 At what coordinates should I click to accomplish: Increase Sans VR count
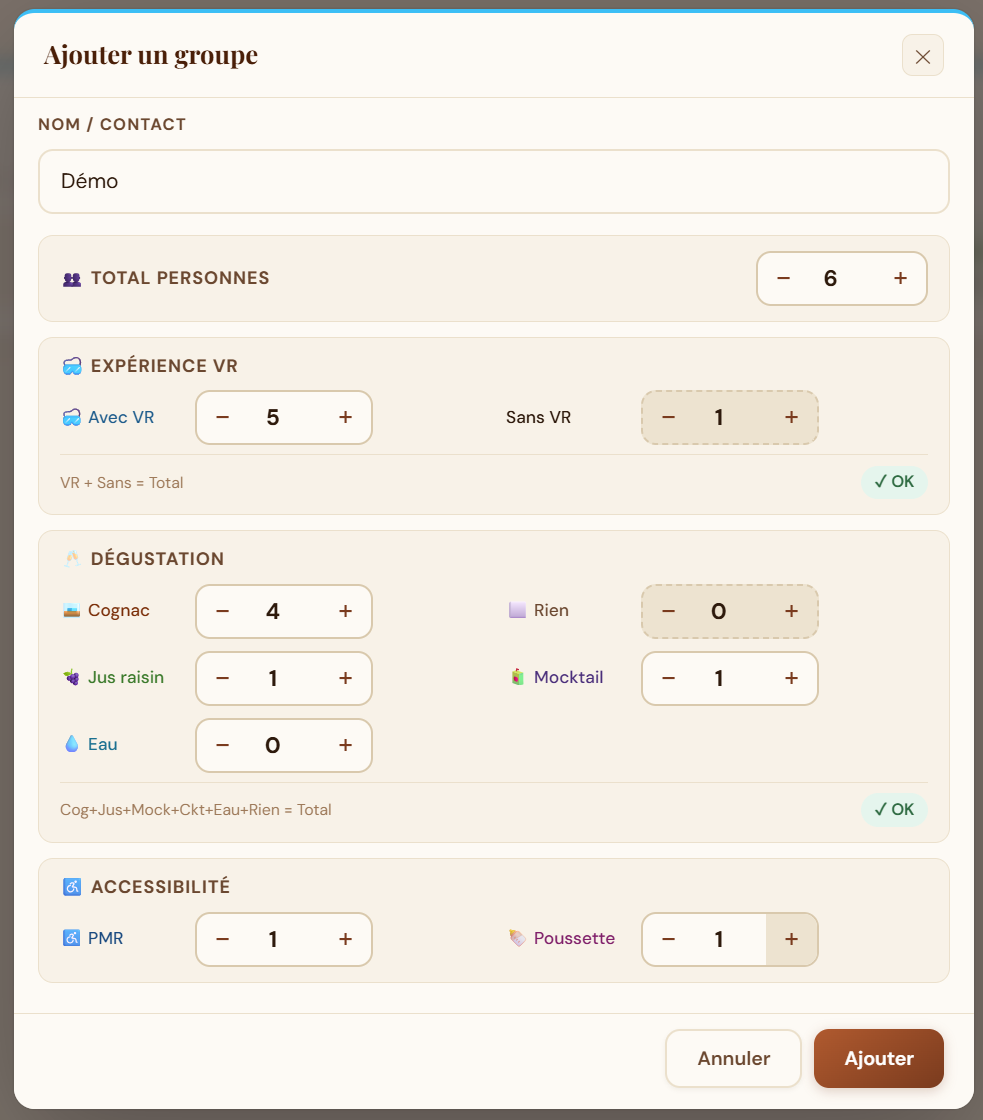(791, 417)
